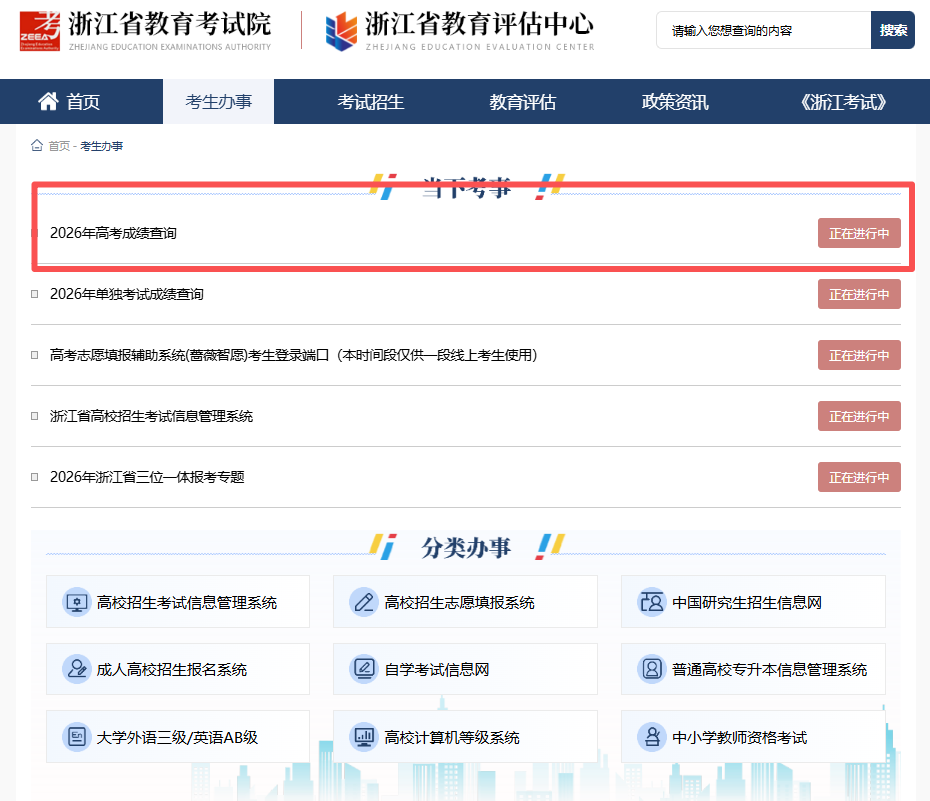Click the breadcrumb house icon

click(x=37, y=145)
